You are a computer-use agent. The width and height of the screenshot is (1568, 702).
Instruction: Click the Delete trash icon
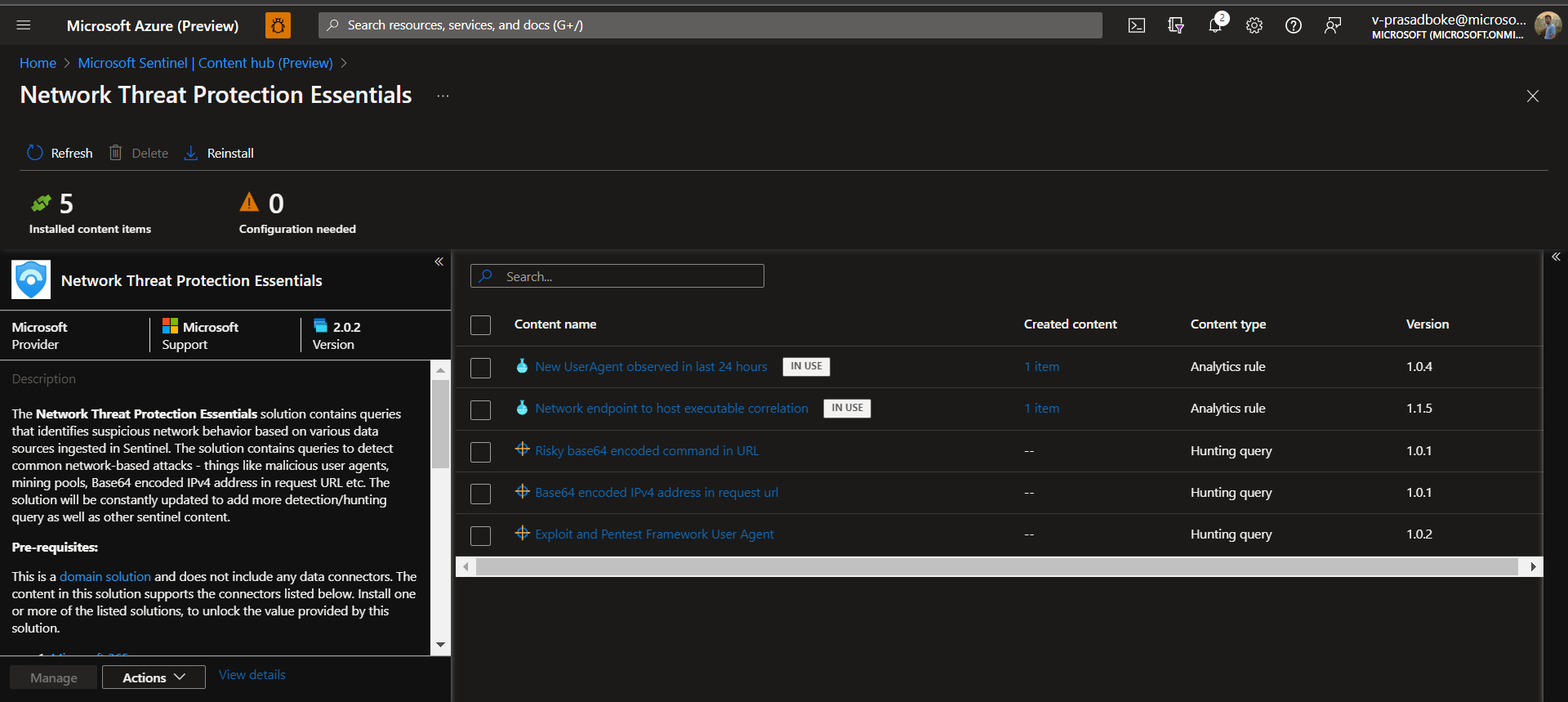[x=116, y=153]
